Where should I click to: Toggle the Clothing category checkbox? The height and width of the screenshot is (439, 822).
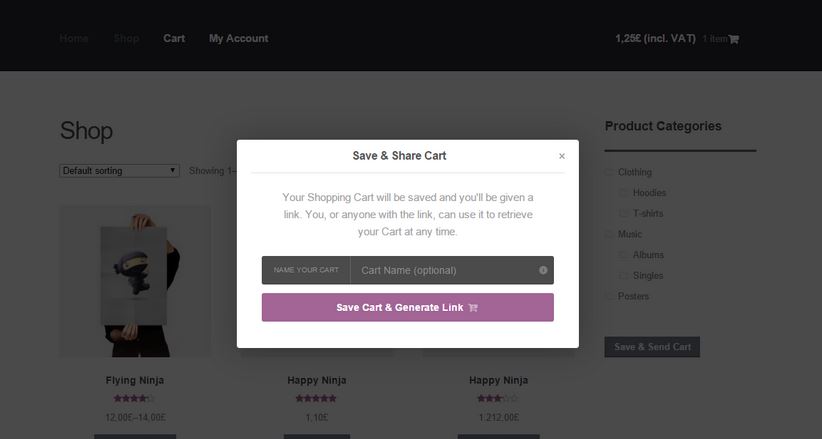pyautogui.click(x=609, y=172)
